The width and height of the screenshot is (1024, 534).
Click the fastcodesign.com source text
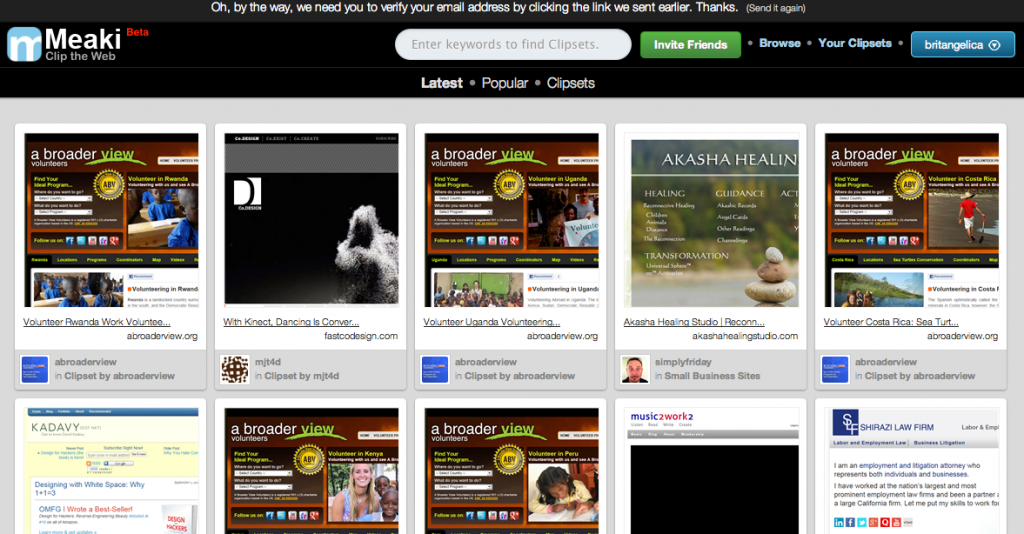[x=360, y=336]
